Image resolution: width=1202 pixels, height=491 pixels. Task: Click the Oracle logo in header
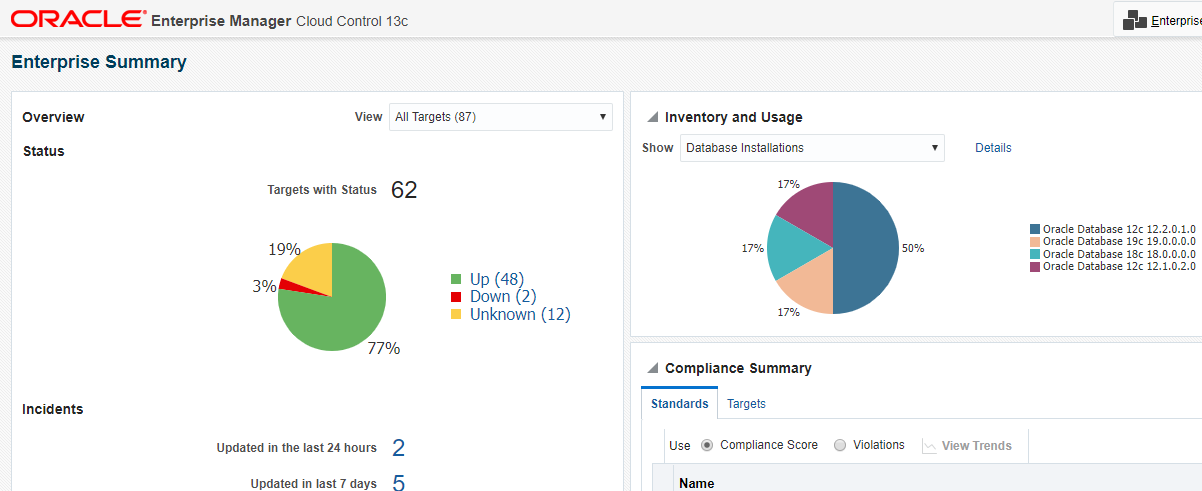77,19
